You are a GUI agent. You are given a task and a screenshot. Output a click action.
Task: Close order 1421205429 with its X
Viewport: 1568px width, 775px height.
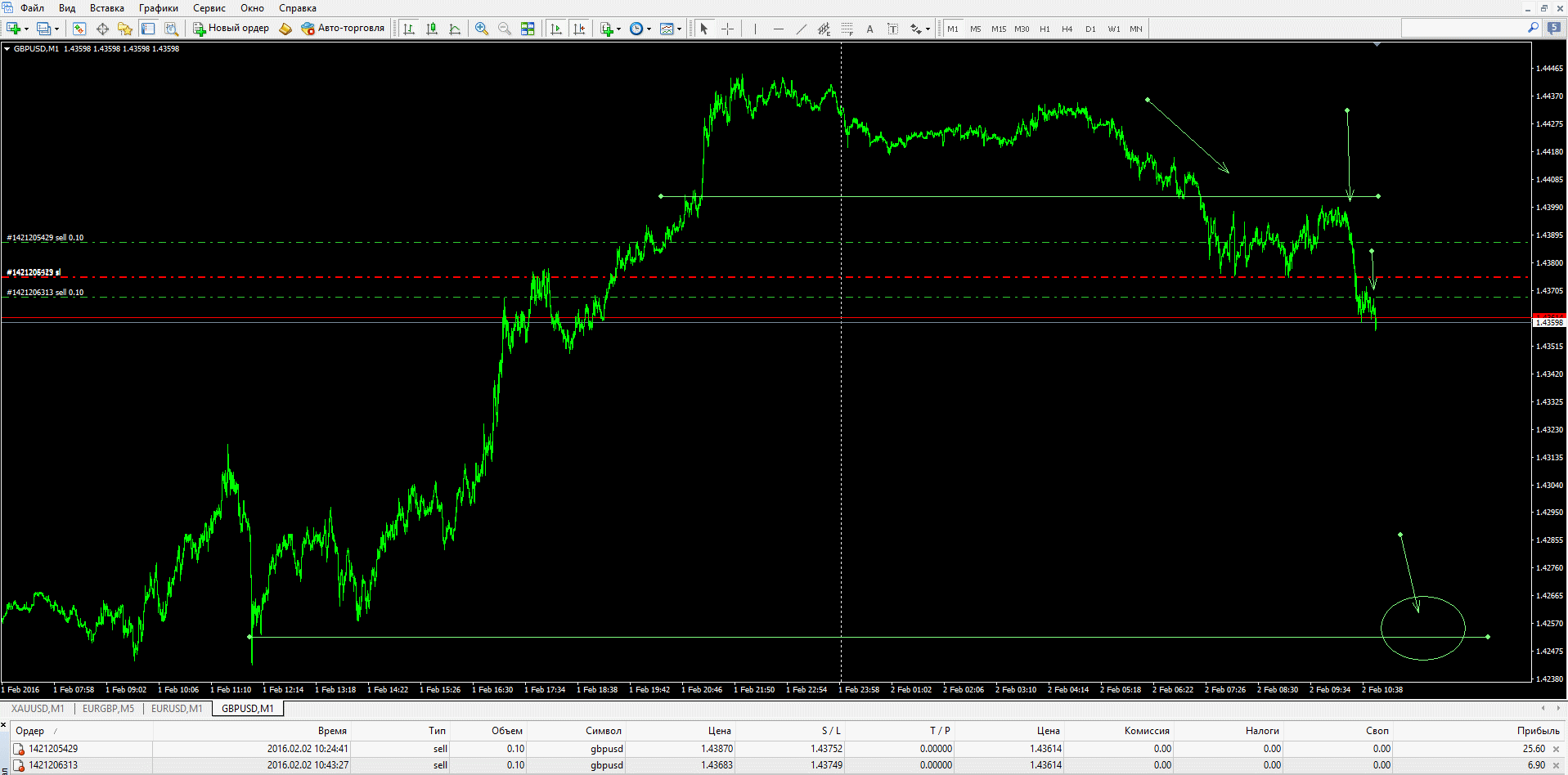pyautogui.click(x=1556, y=749)
